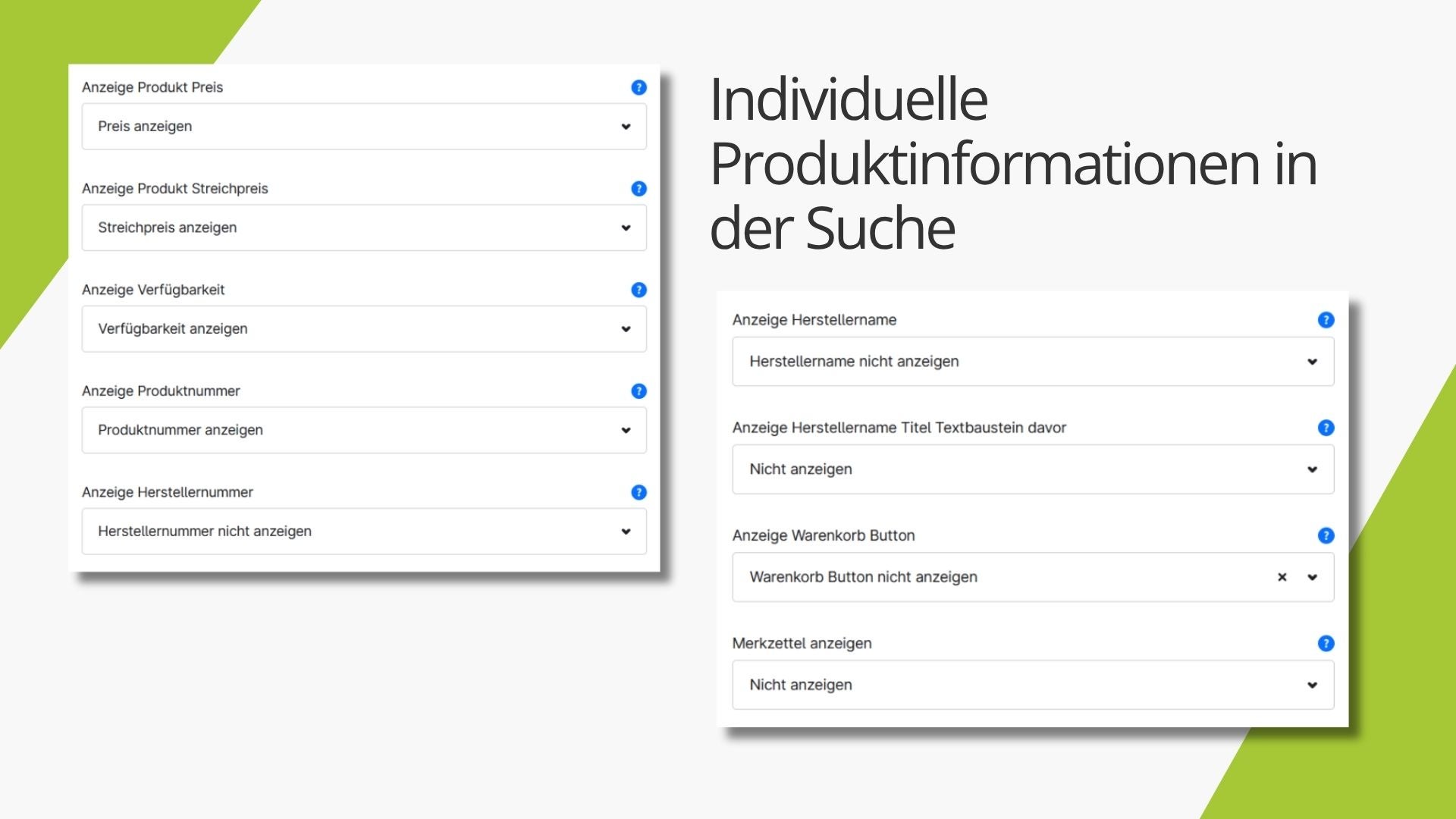Expand the 'Streichpreis anzeigen' dropdown
The image size is (1456, 819).
point(364,227)
